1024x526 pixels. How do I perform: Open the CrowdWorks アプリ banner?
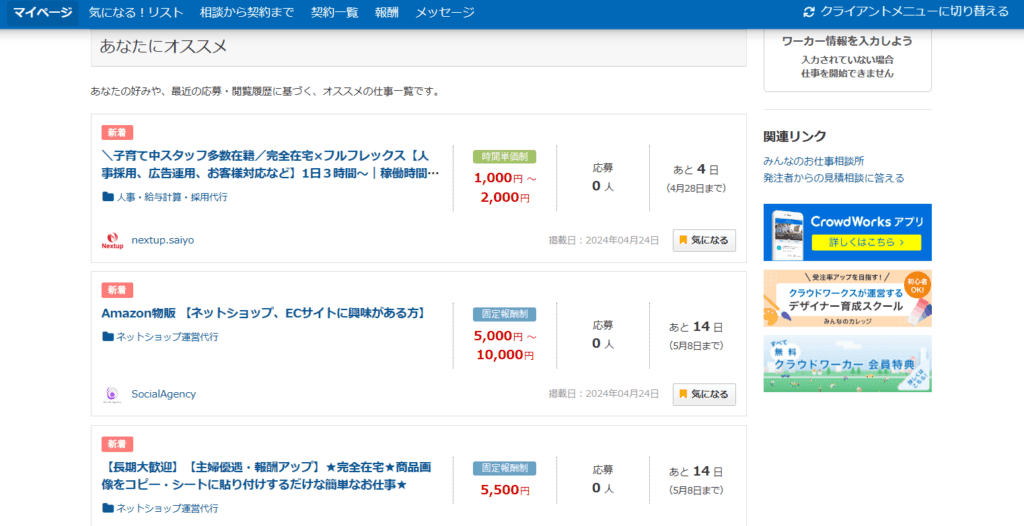click(x=847, y=232)
